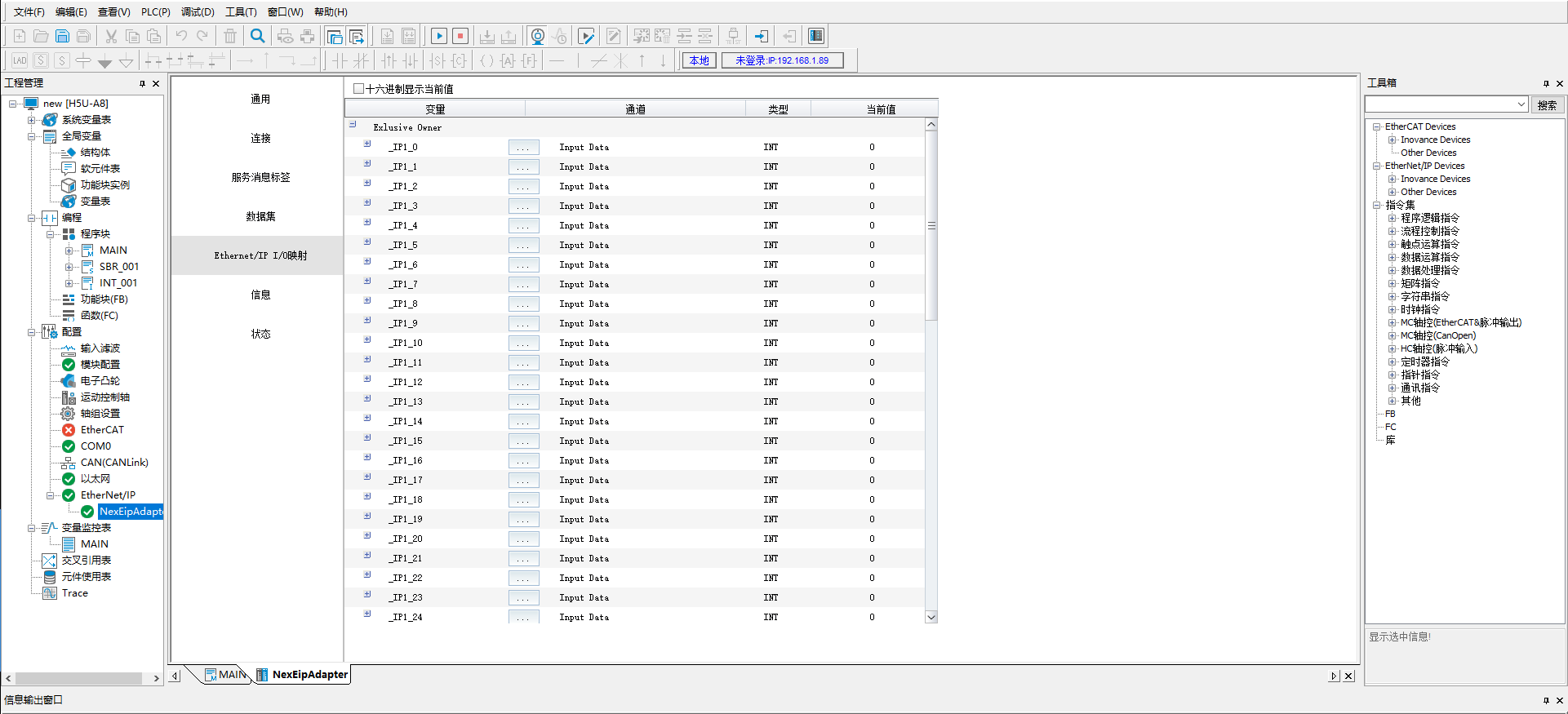
Task: Stop the PLC with the red Stop icon
Action: click(460, 36)
